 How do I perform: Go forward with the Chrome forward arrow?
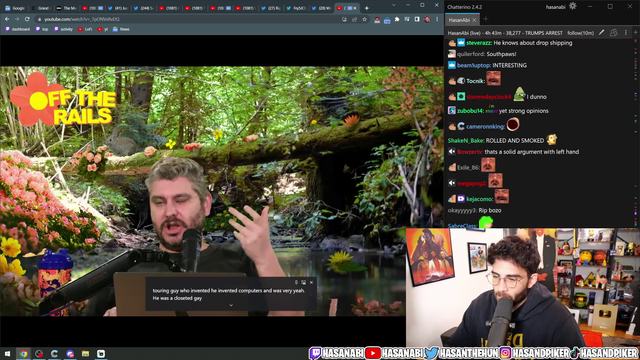[x=17, y=19]
